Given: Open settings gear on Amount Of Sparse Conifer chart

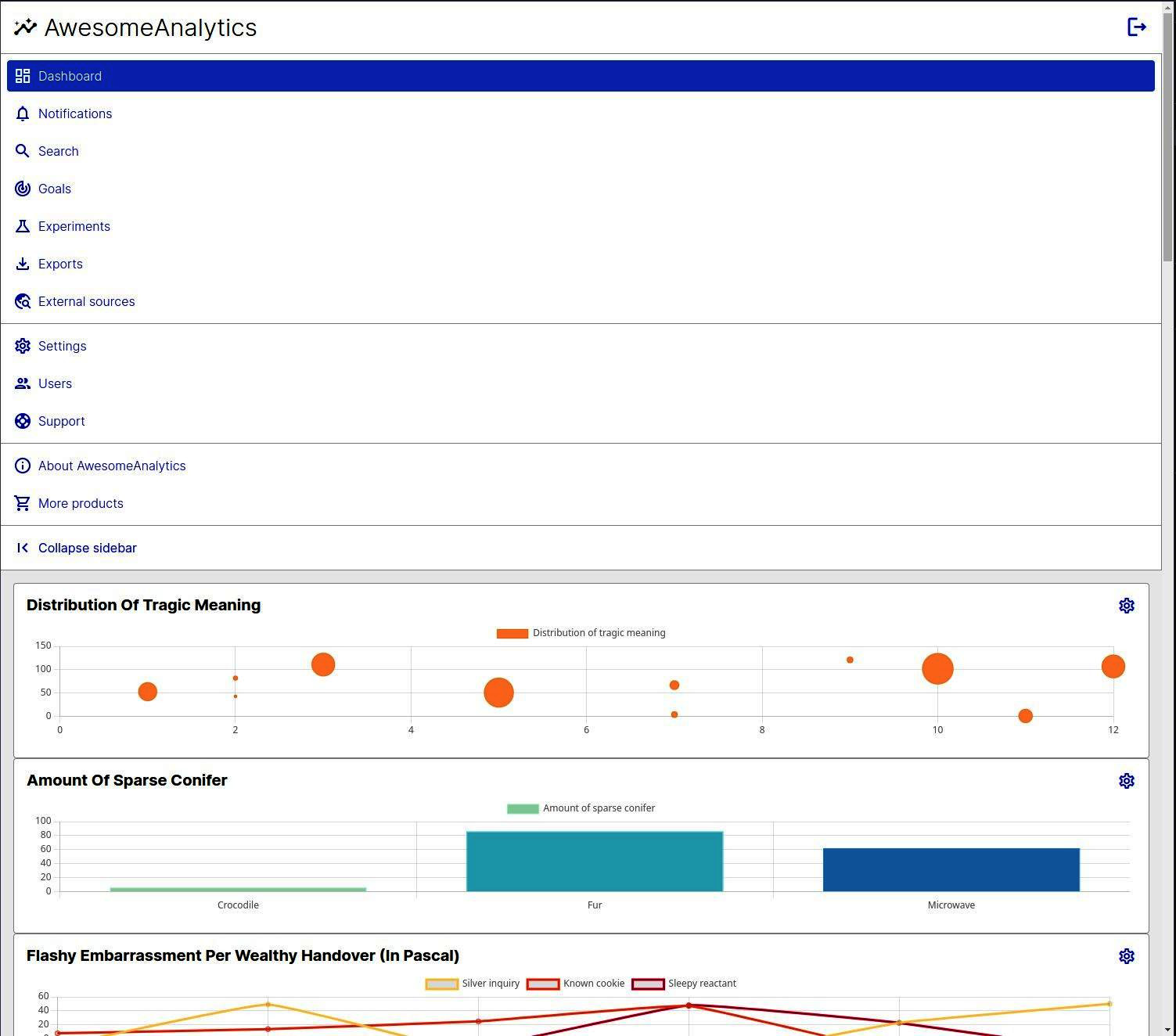Looking at the screenshot, I should click(x=1127, y=780).
